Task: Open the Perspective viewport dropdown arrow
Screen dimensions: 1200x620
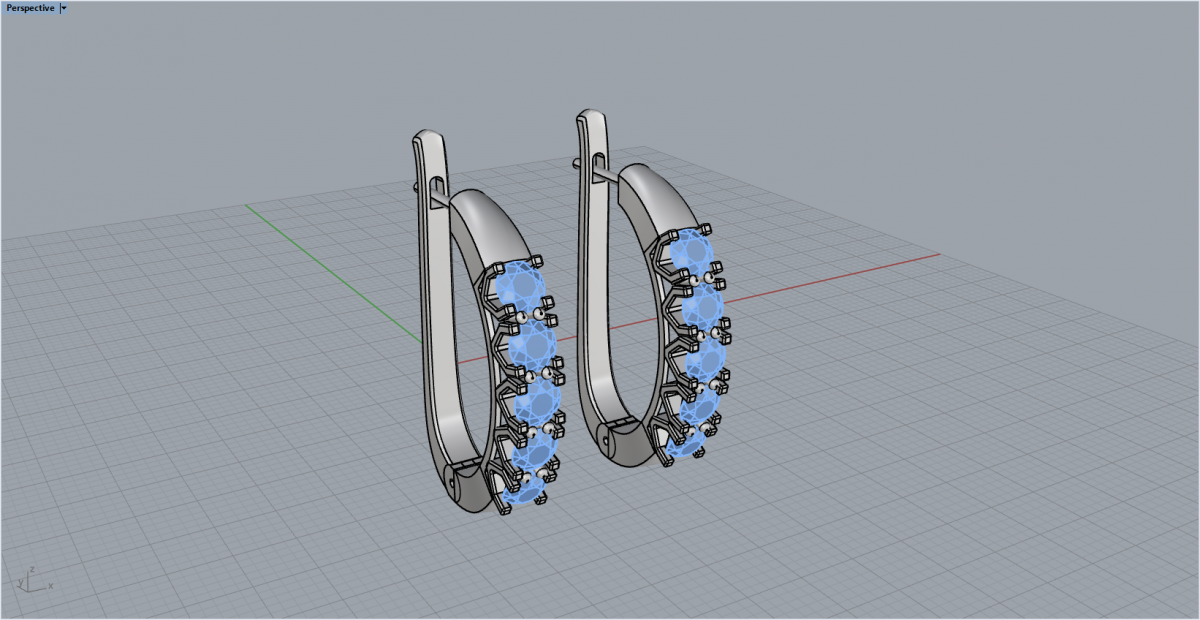Action: coord(64,8)
